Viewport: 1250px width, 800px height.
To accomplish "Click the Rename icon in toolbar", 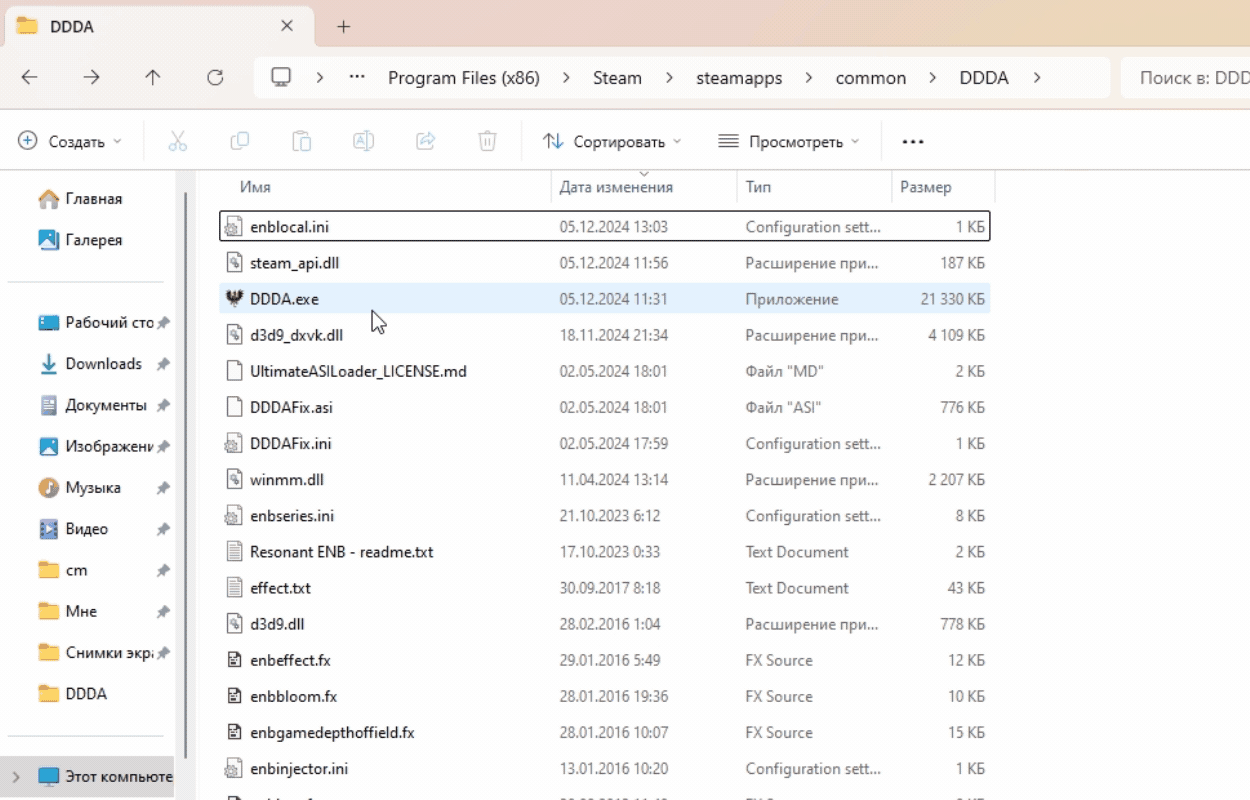I will click(x=364, y=141).
